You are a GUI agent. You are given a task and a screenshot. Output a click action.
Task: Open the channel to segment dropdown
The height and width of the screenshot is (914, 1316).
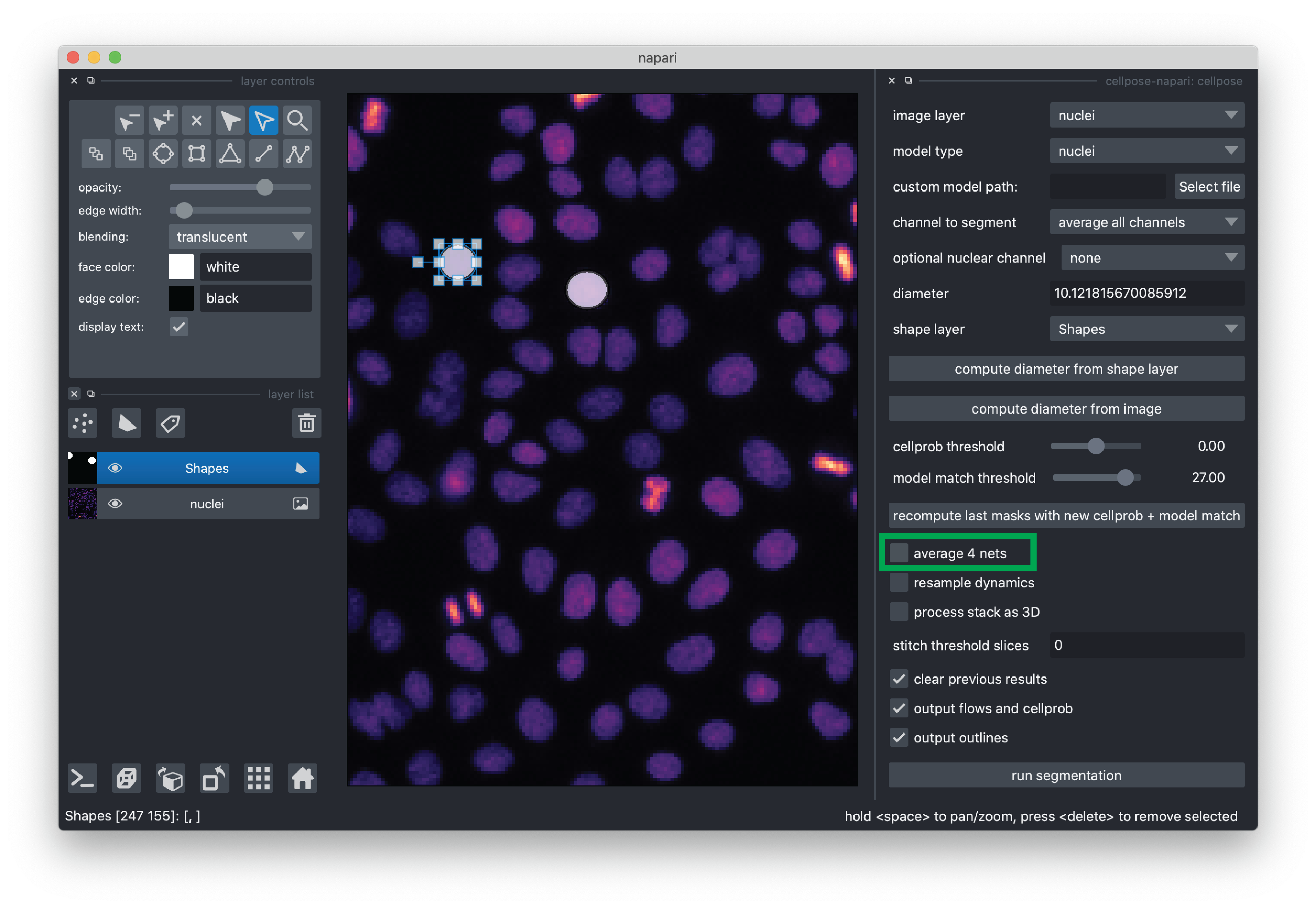pos(1146,222)
